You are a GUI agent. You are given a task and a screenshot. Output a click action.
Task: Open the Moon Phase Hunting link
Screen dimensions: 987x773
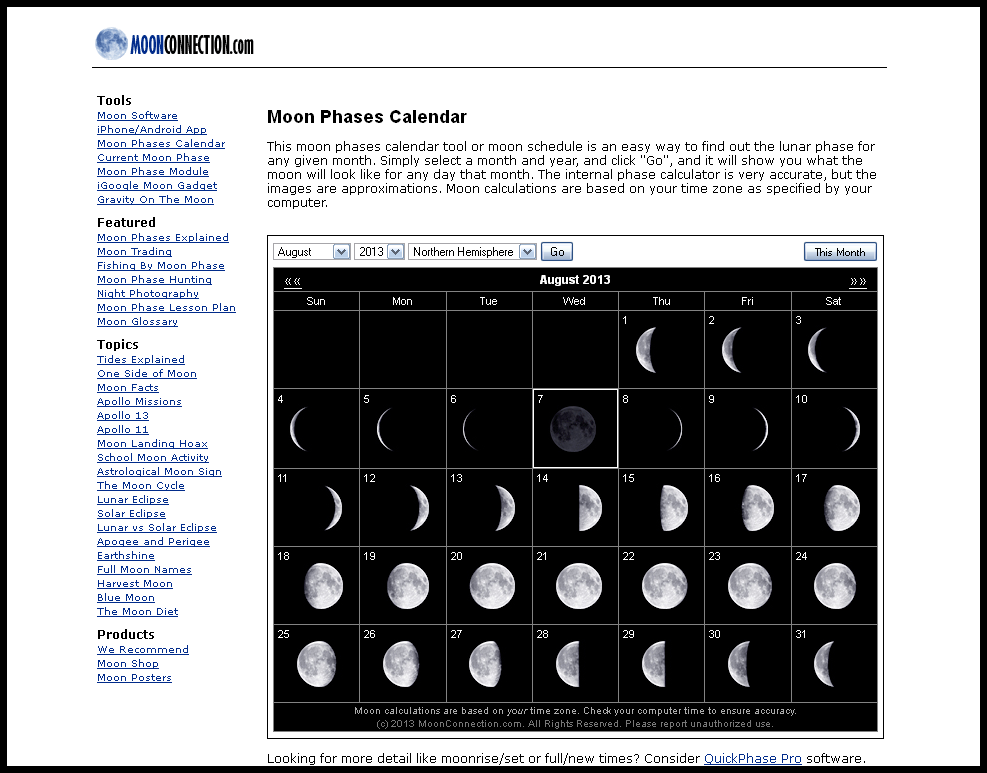(154, 279)
